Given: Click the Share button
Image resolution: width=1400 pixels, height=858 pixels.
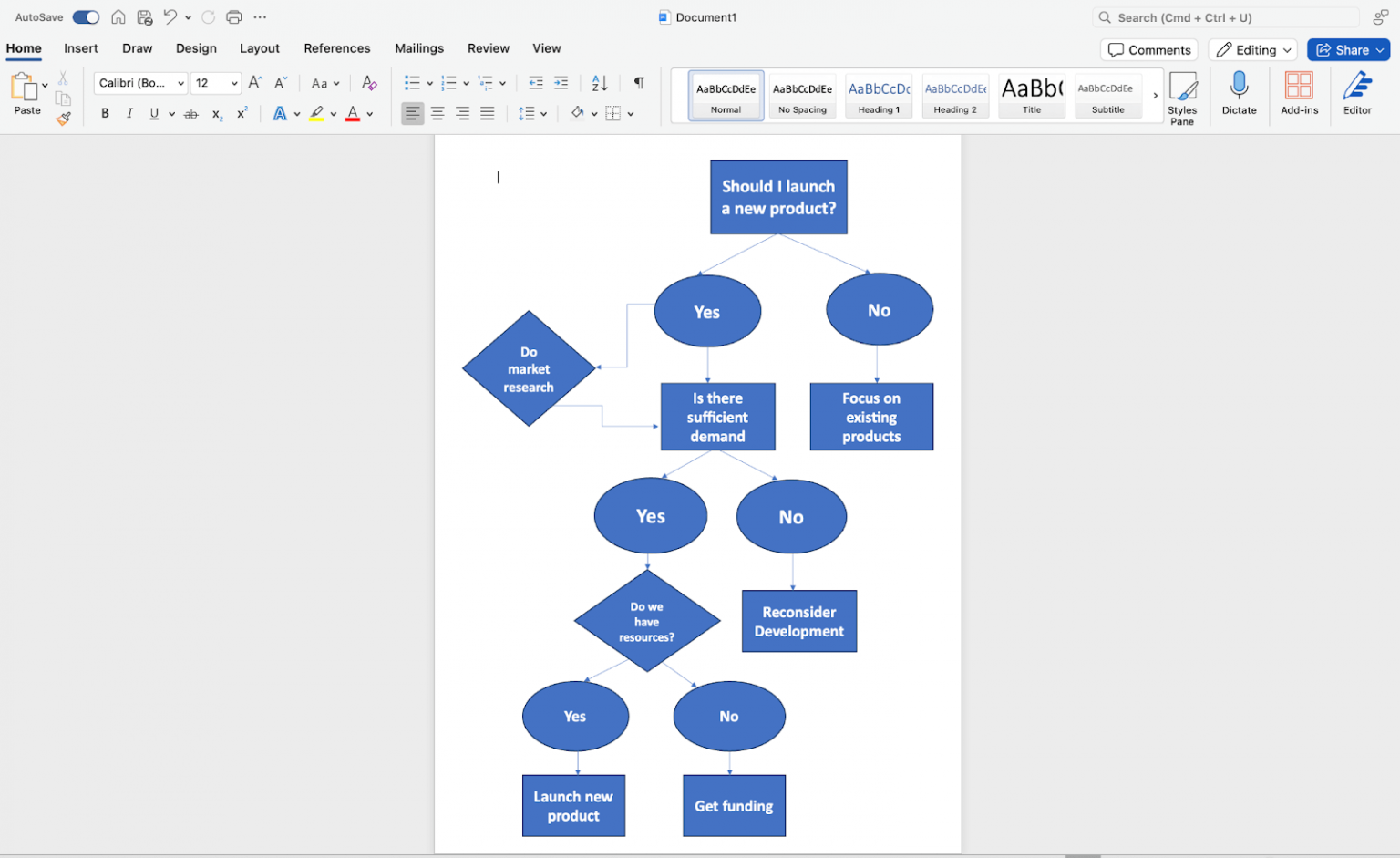Looking at the screenshot, I should point(1348,49).
